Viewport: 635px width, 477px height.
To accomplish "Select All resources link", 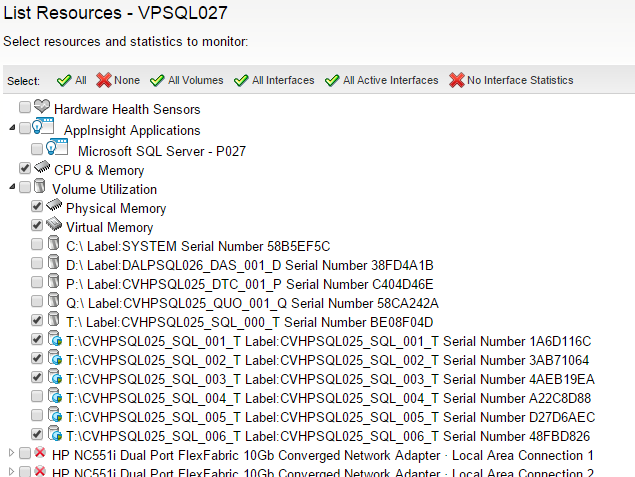I will click(81, 80).
